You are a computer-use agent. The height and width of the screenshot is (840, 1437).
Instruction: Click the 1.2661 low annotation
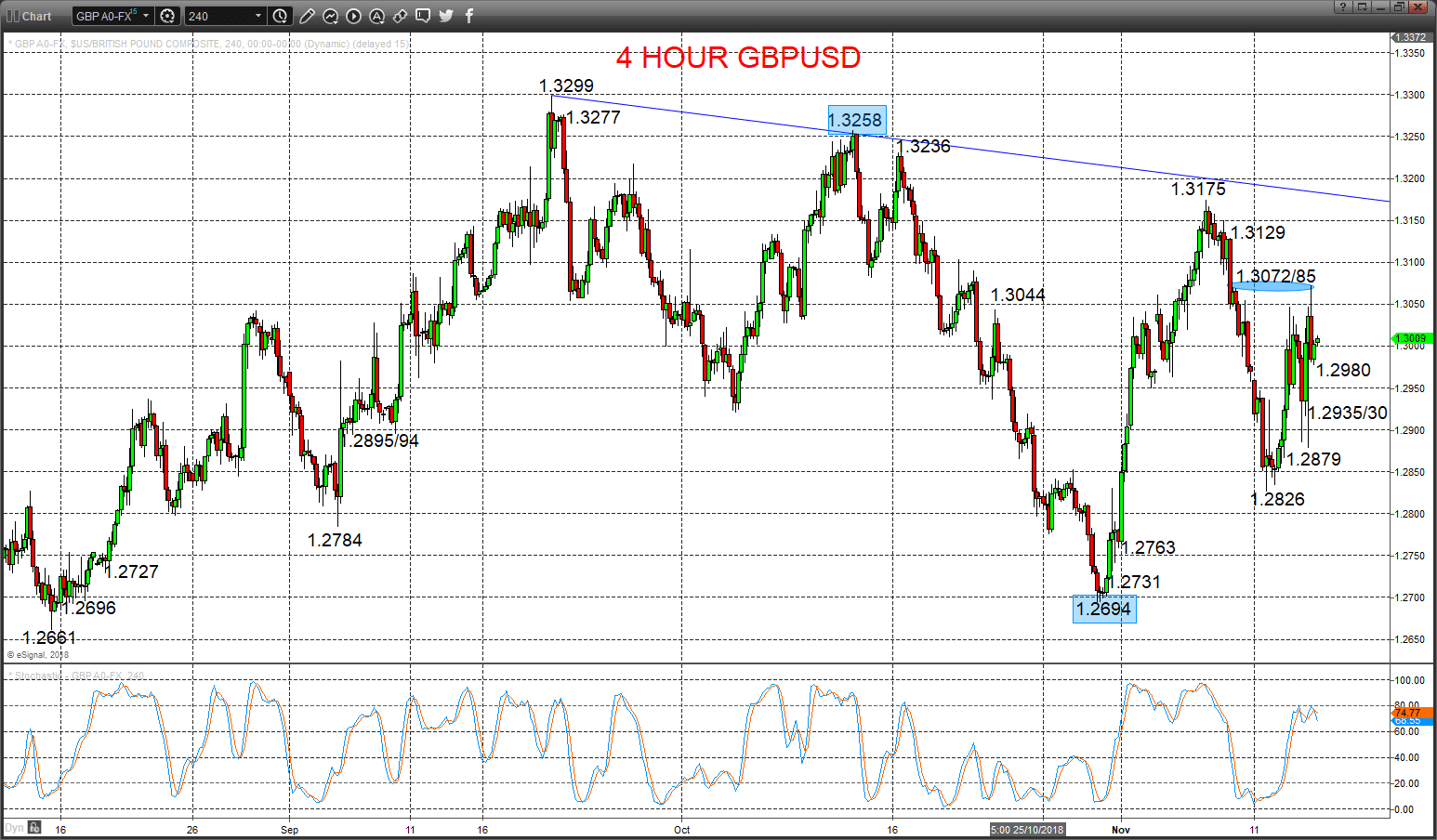(49, 637)
